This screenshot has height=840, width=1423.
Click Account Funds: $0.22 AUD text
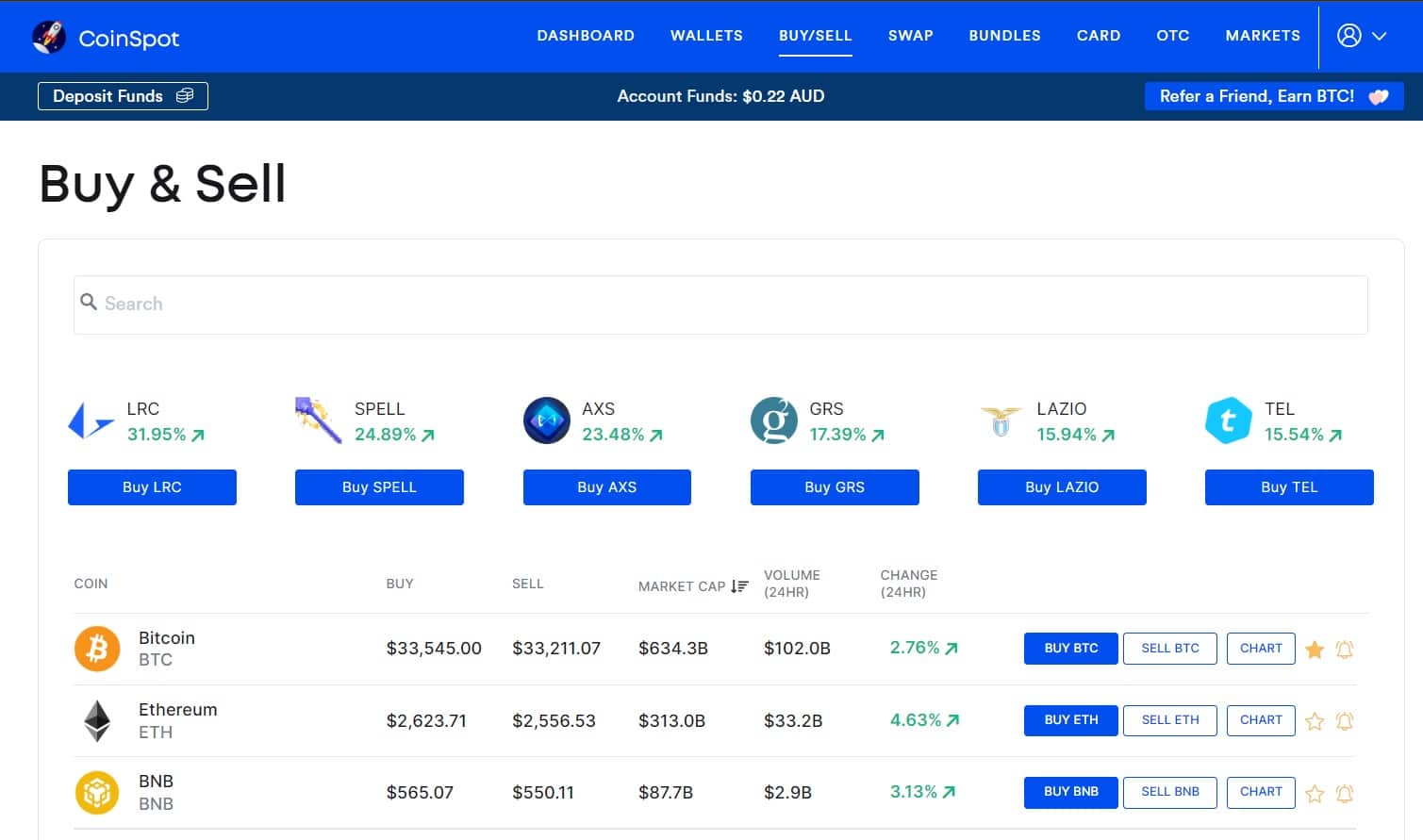[x=720, y=96]
